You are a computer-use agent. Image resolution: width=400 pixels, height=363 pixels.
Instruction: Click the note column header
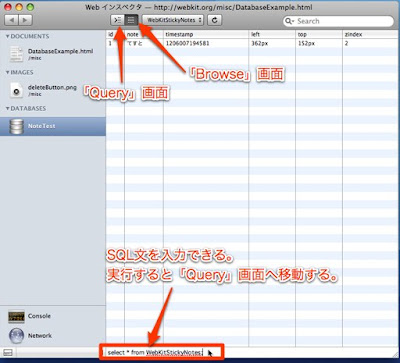(x=144, y=34)
